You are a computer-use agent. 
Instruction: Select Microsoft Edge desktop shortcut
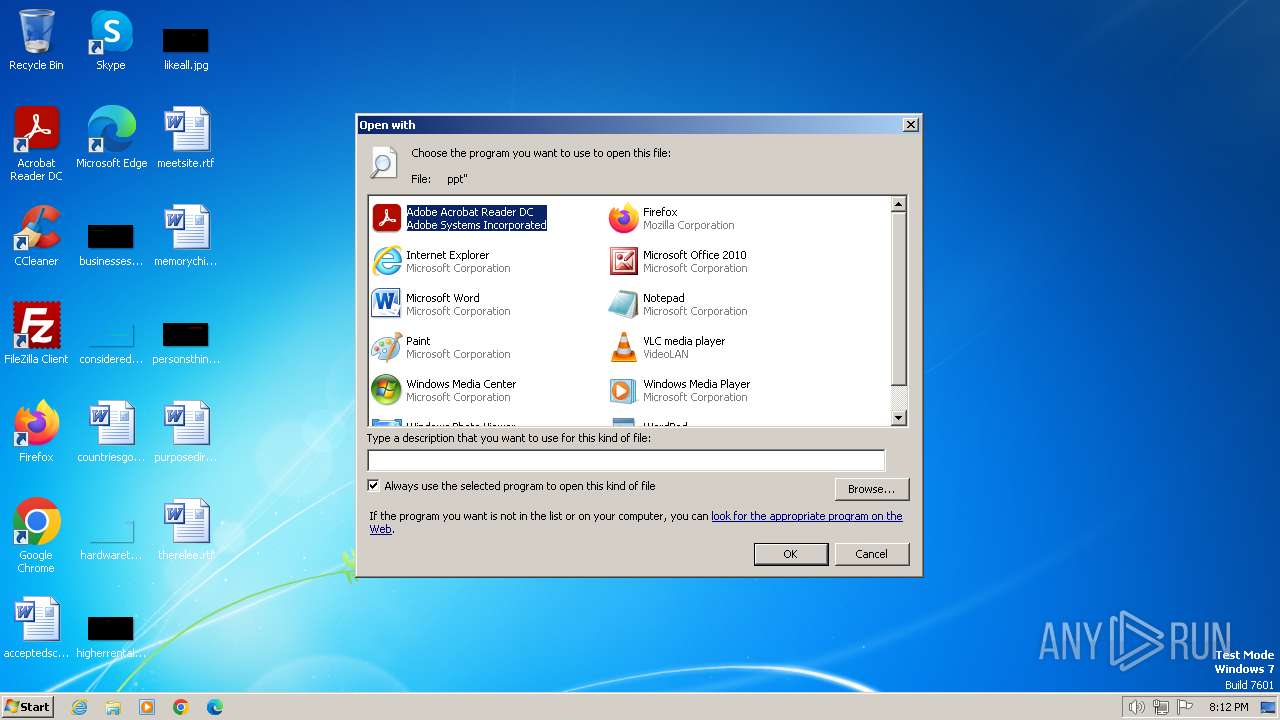(111, 138)
